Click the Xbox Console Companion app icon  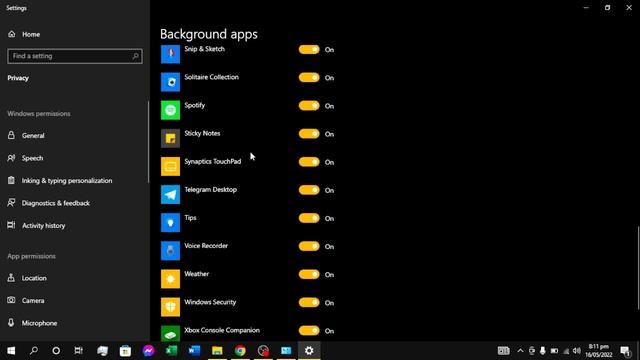[170, 333]
